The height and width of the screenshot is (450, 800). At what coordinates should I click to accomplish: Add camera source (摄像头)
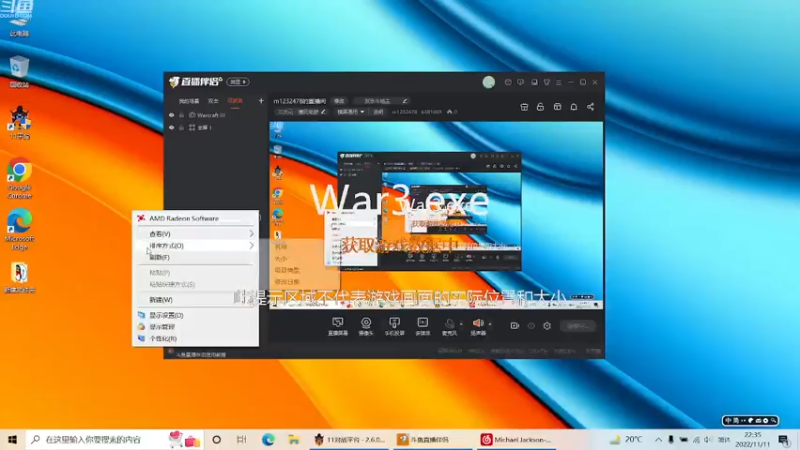(366, 327)
